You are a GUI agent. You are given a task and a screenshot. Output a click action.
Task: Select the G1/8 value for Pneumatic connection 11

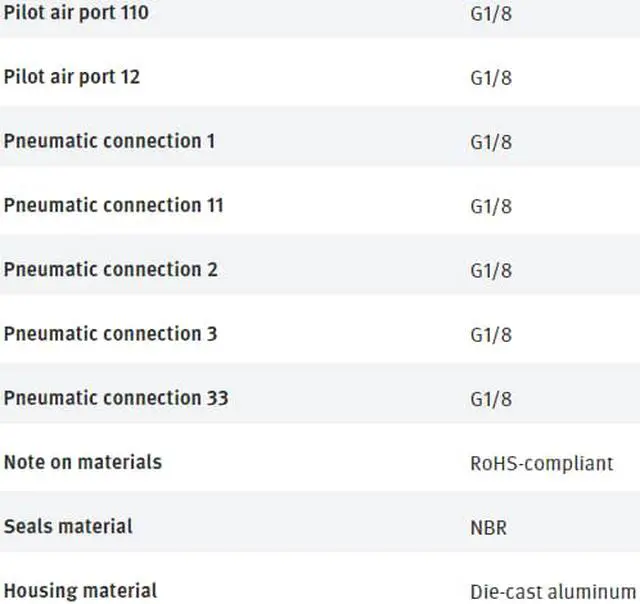point(490,206)
